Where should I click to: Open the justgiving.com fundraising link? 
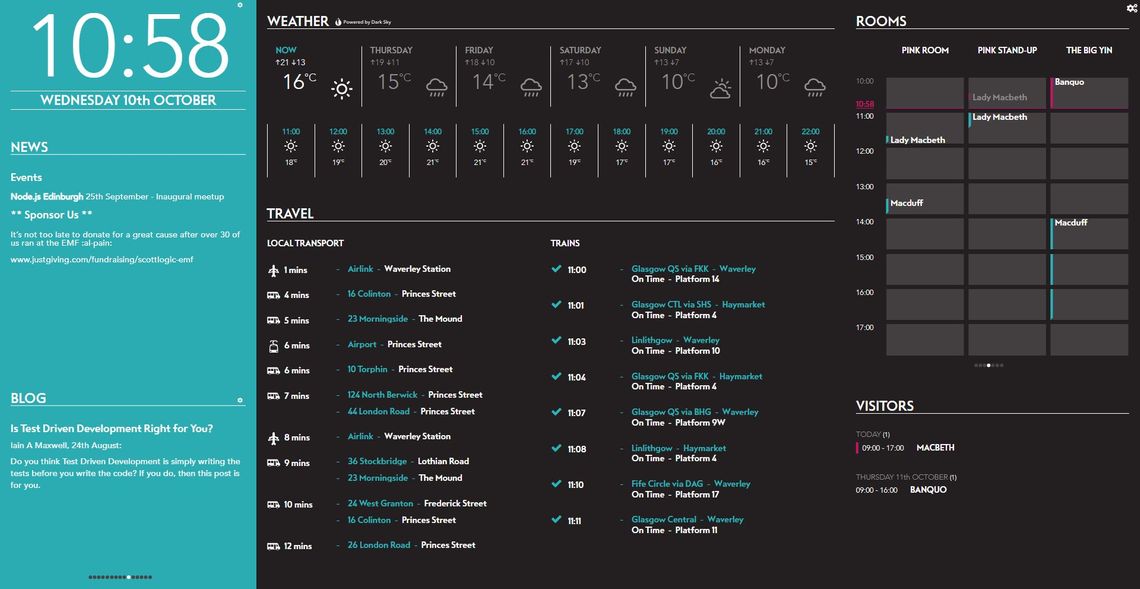click(x=102, y=260)
